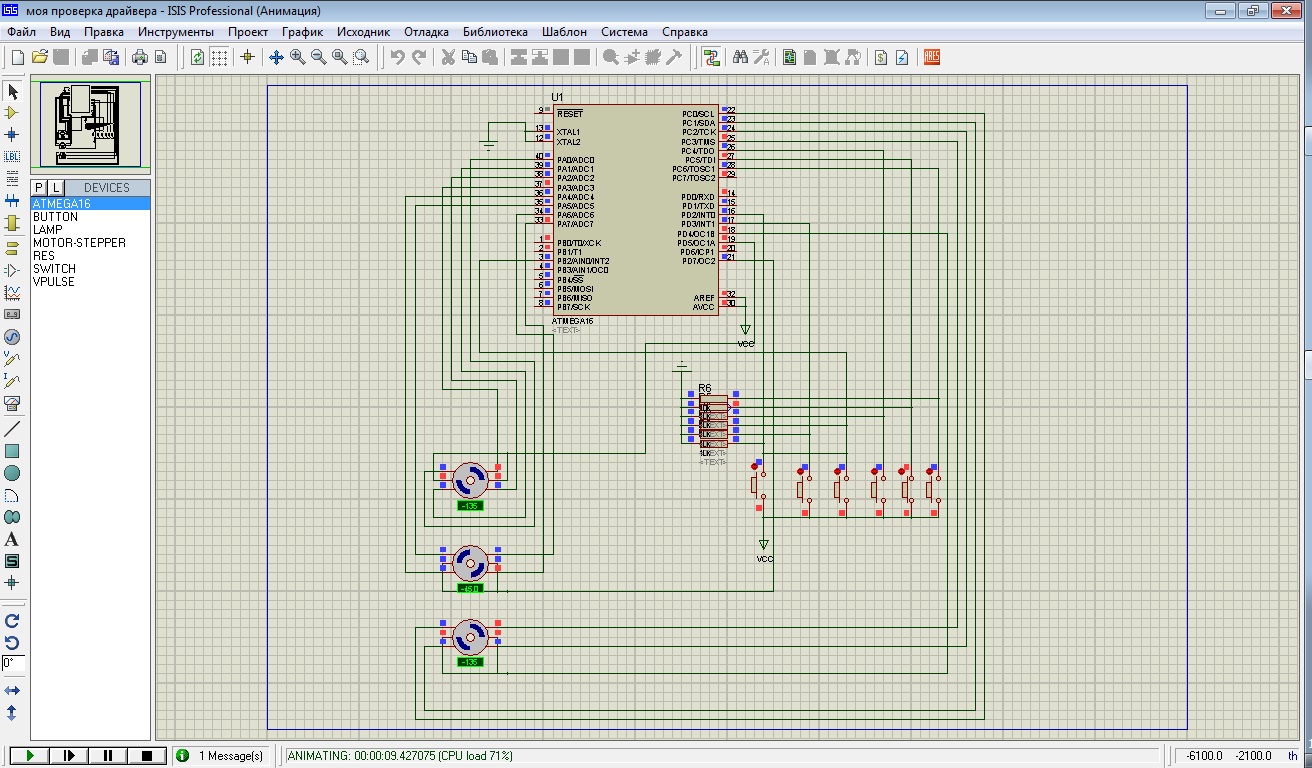Zoom out of the schematic
Image resolution: width=1312 pixels, height=768 pixels.
tap(318, 57)
